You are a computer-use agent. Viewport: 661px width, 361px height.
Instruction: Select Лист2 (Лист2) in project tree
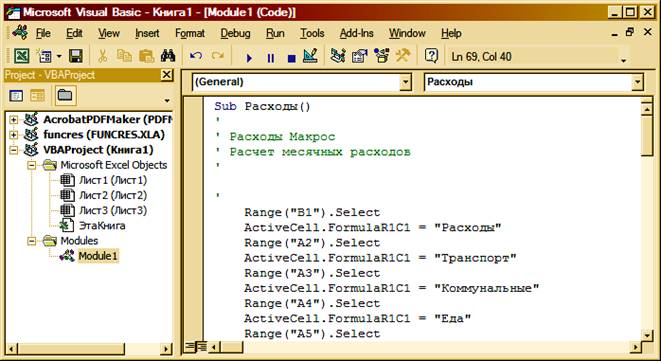tap(113, 195)
